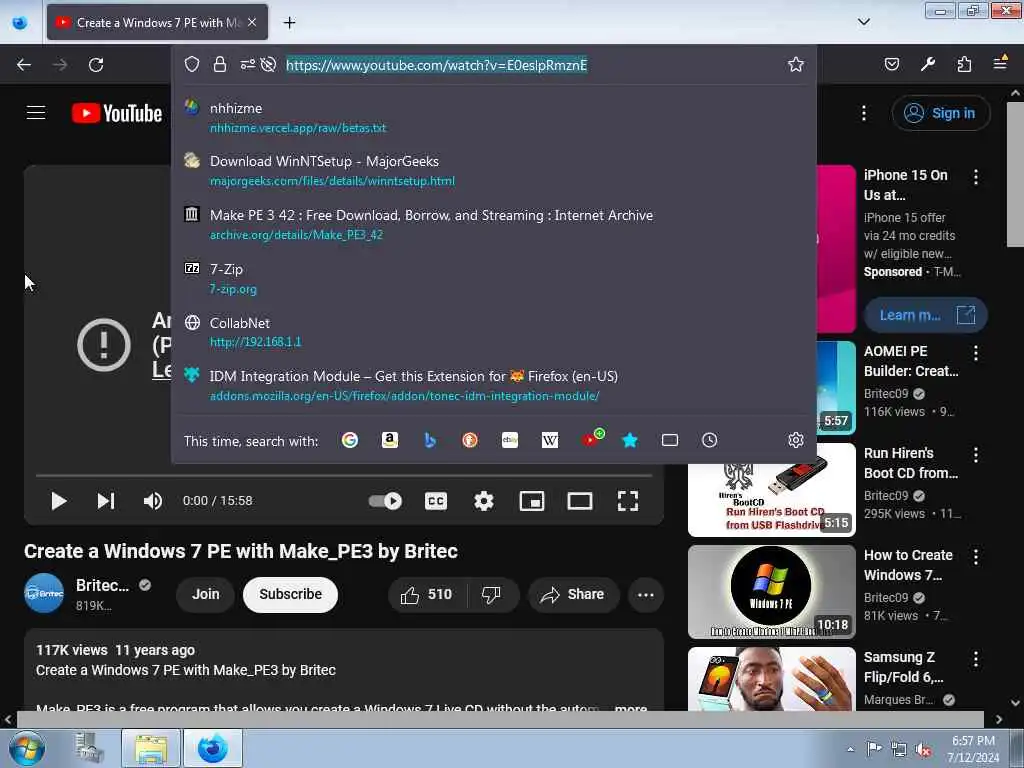Open YouTube hamburger guide menu

[x=36, y=113]
